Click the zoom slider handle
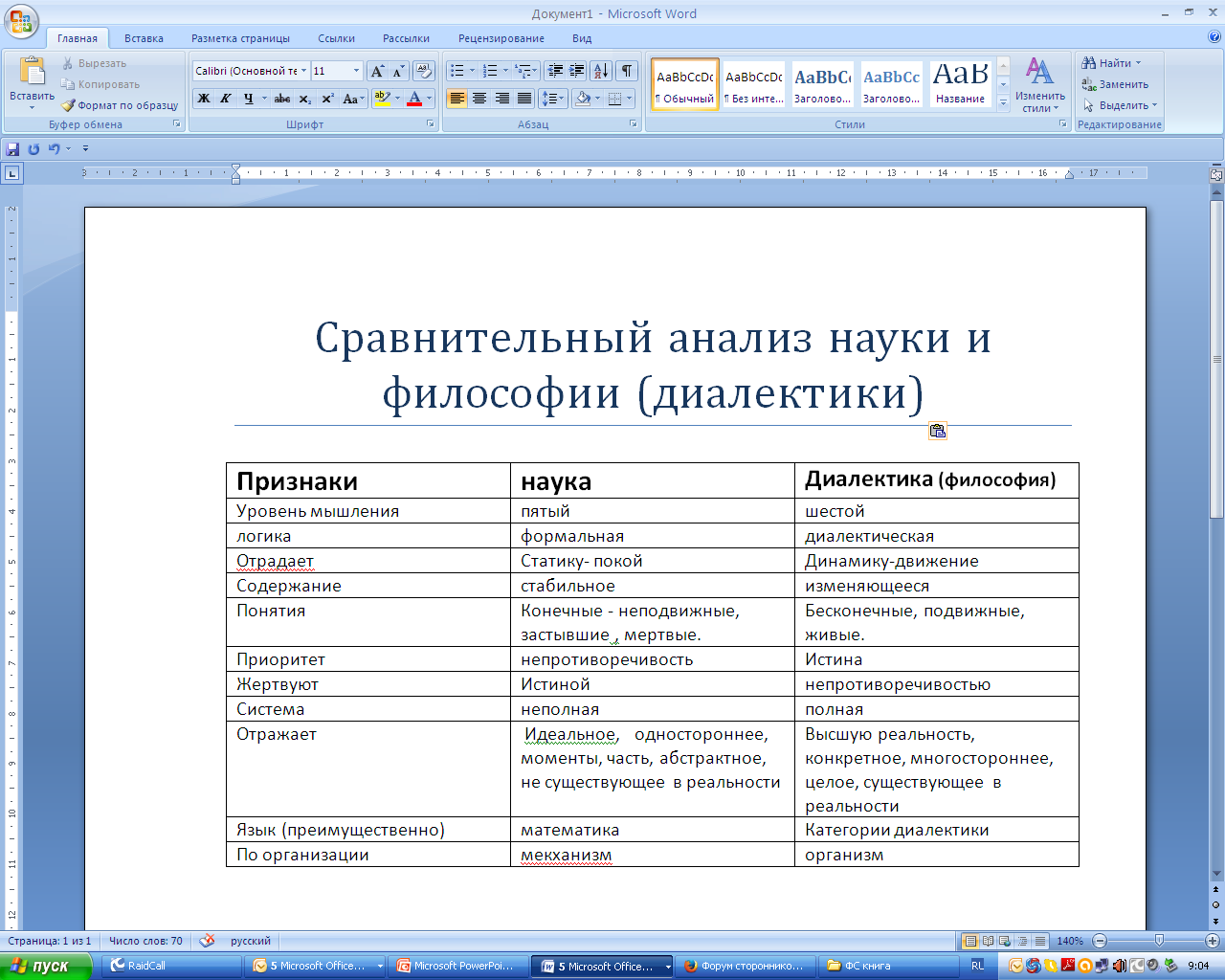The height and width of the screenshot is (980, 1225). 1159,941
